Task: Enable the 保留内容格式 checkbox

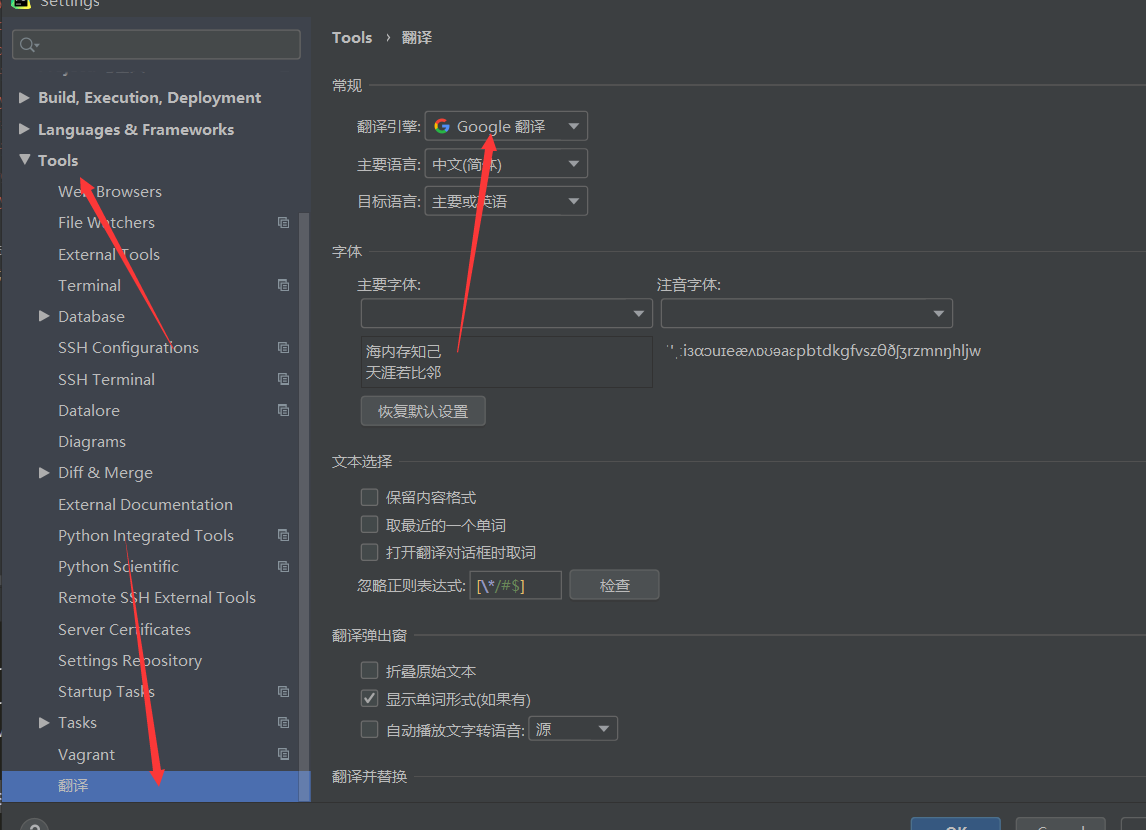Action: click(370, 498)
